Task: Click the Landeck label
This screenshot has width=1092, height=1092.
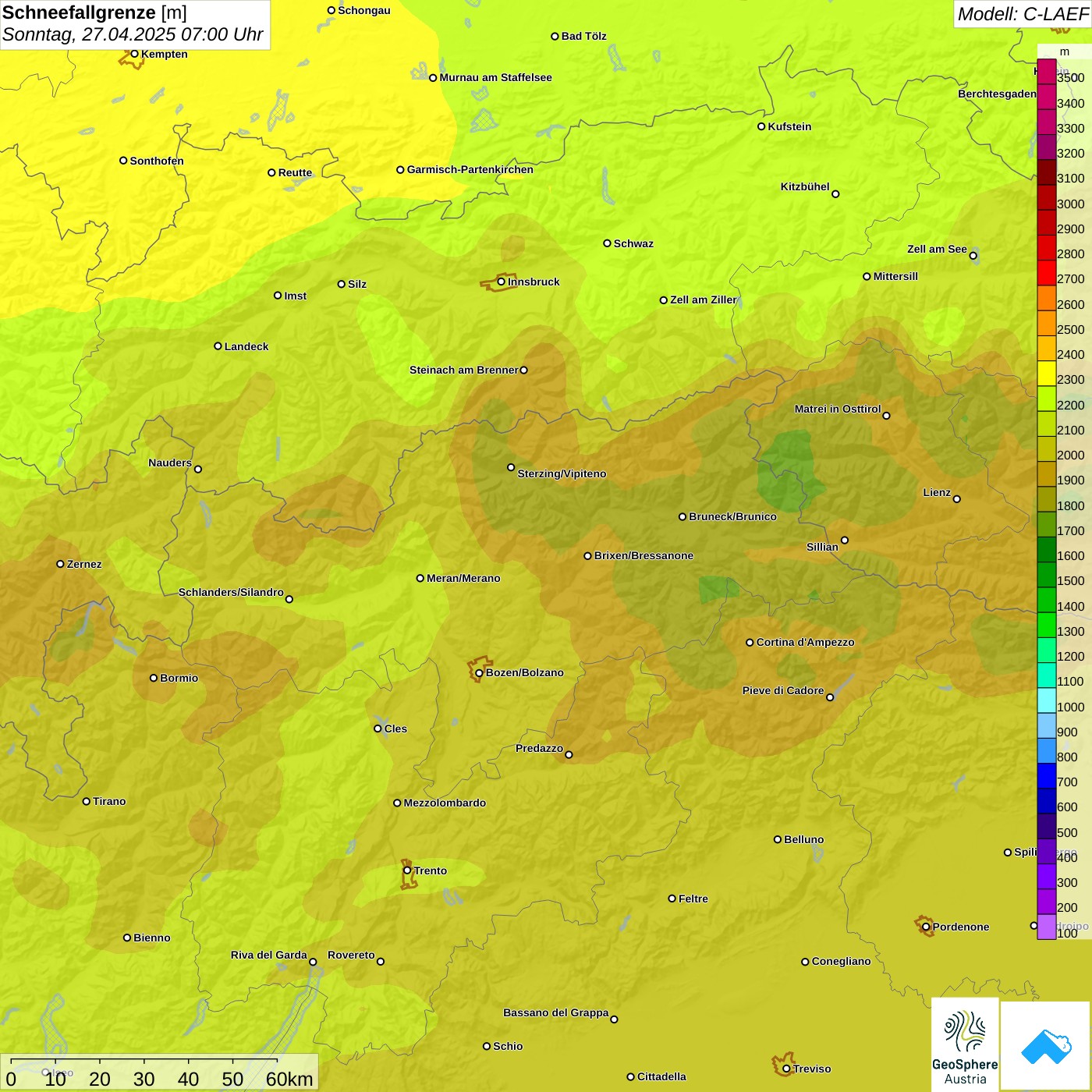Action: click(x=246, y=346)
